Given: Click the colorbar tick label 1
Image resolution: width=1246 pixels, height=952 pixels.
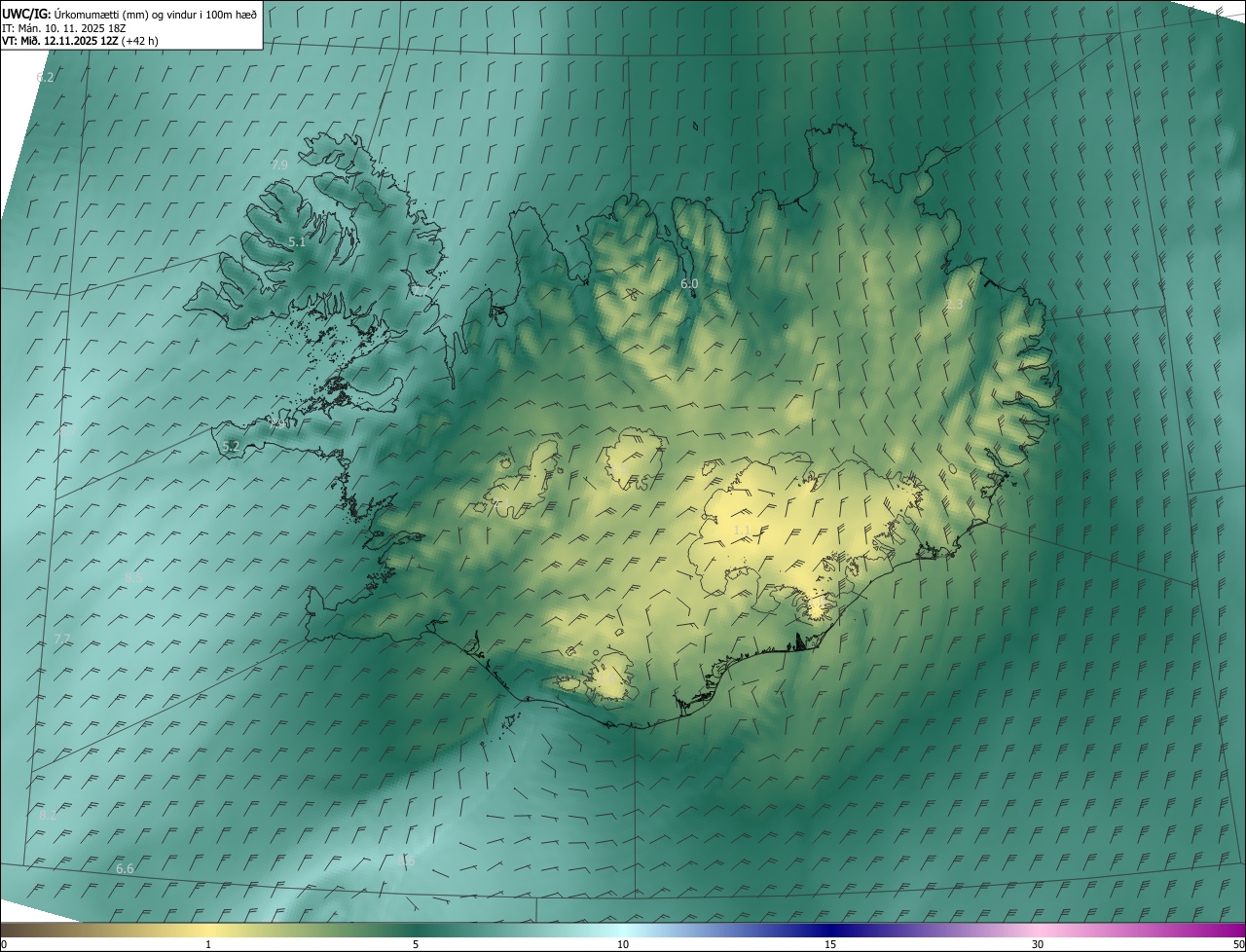Looking at the screenshot, I should tap(208, 944).
